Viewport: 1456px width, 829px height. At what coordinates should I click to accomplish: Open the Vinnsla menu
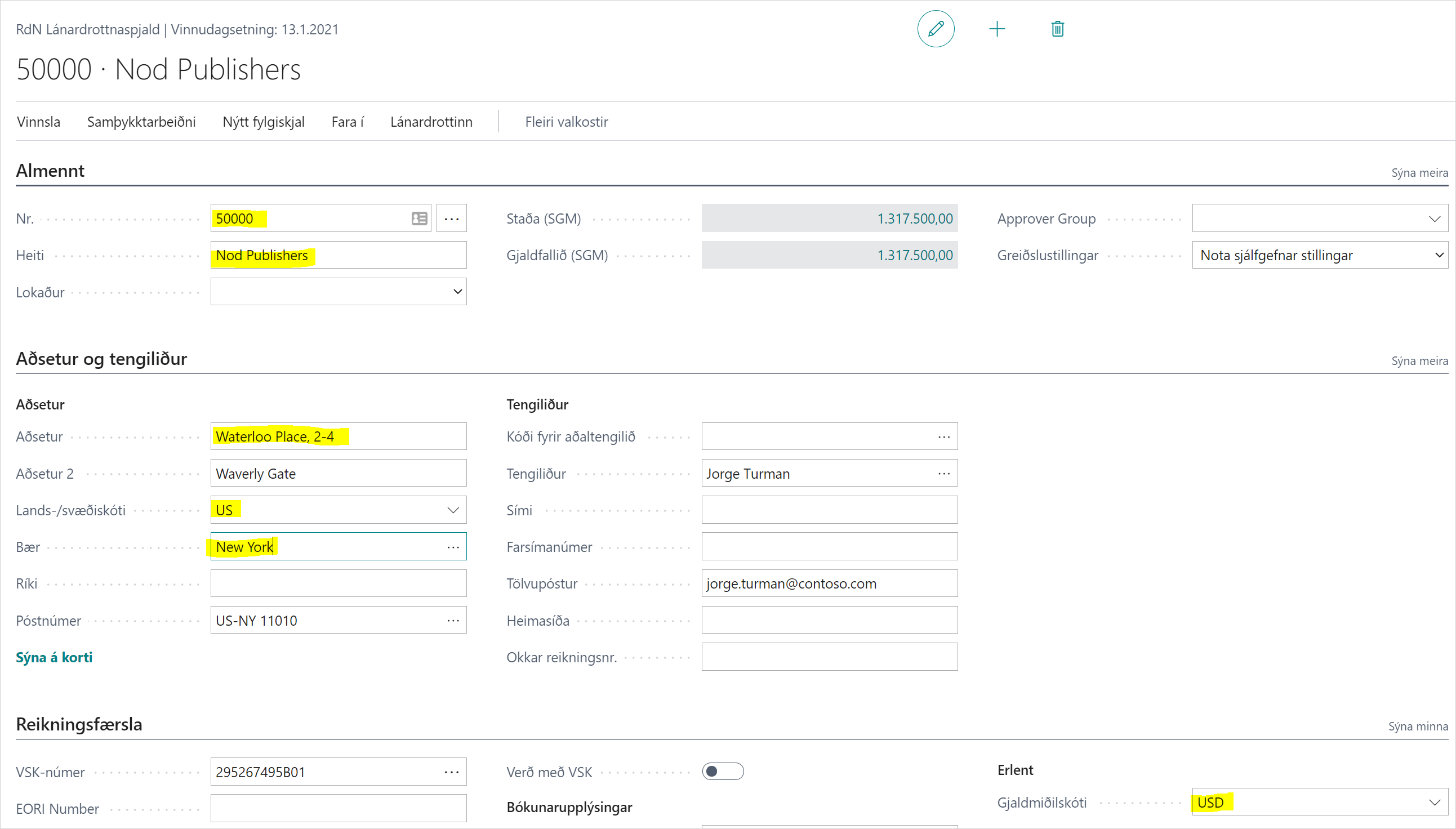click(39, 122)
